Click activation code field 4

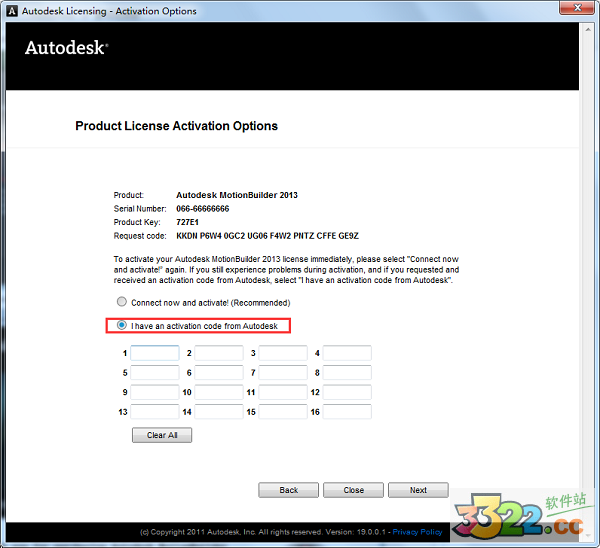[347, 353]
